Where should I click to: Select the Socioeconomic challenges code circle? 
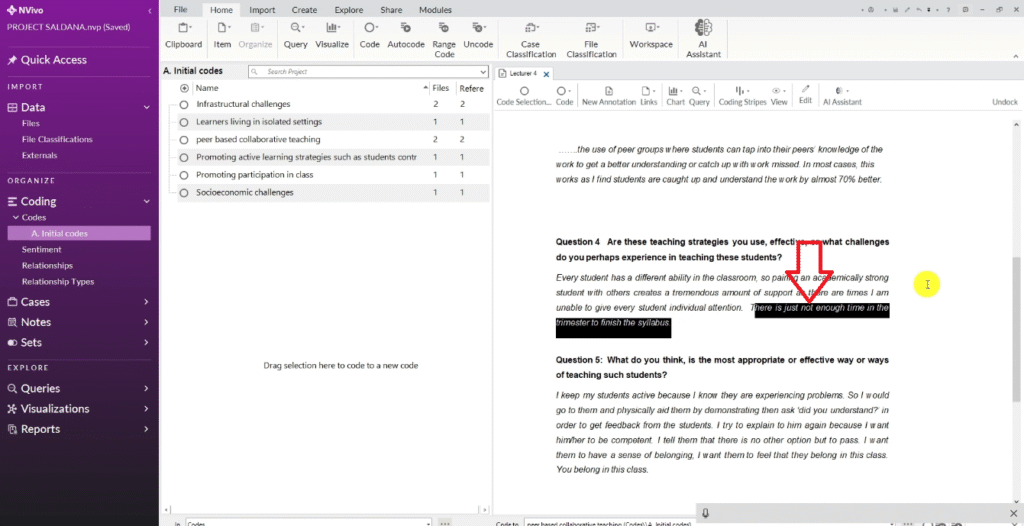(184, 192)
